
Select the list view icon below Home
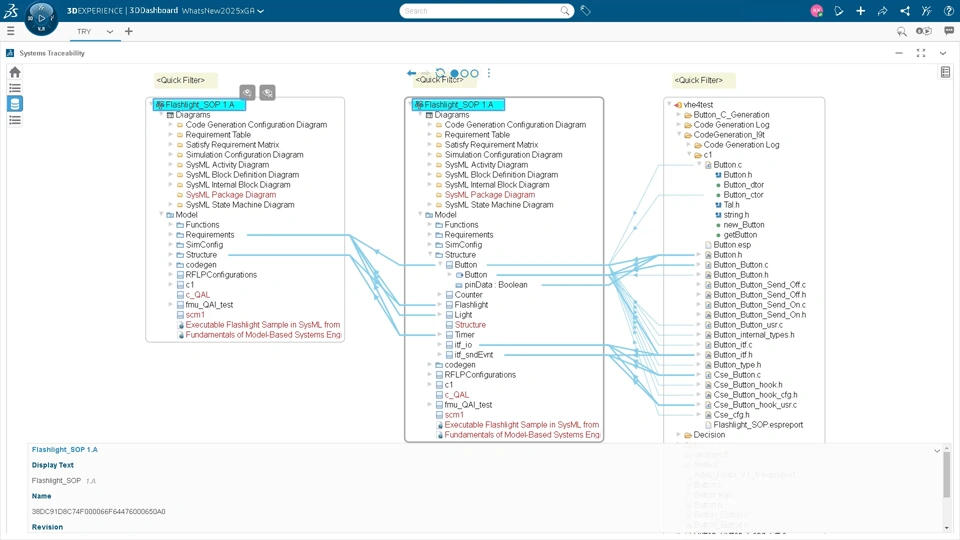(15, 88)
